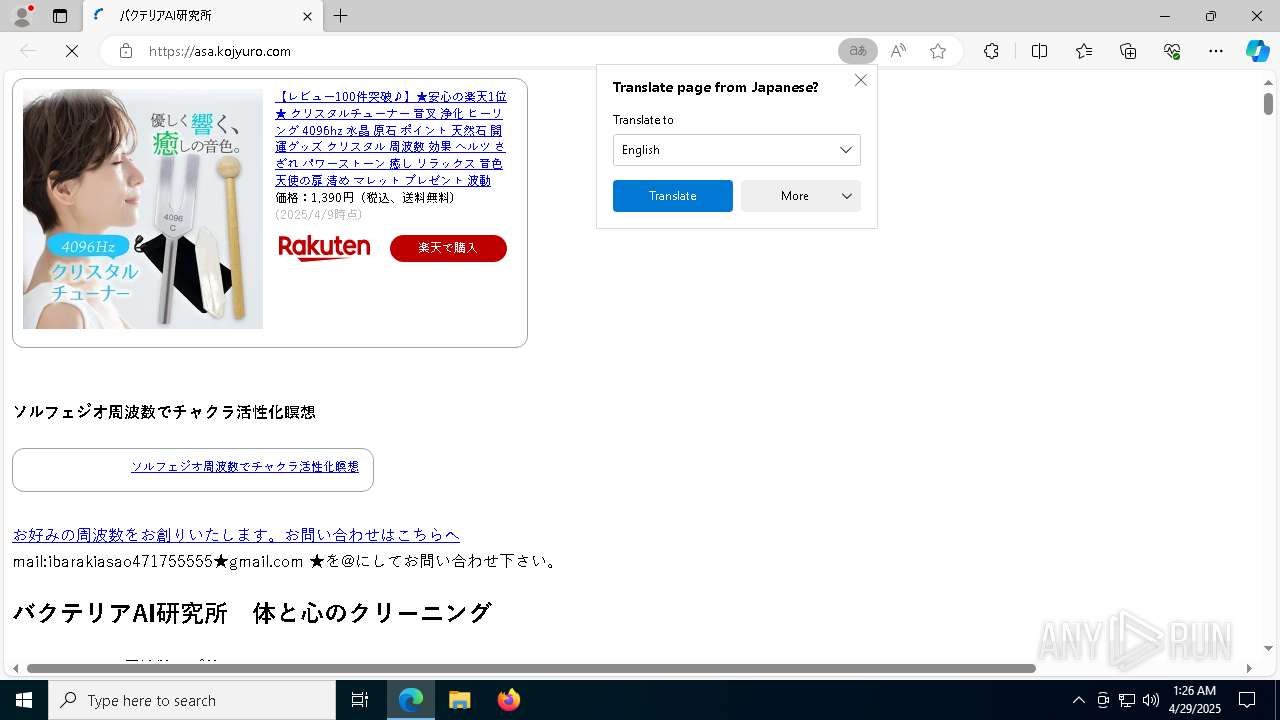Viewport: 1280px width, 720px height.
Task: Close the translate popup
Action: click(x=861, y=80)
